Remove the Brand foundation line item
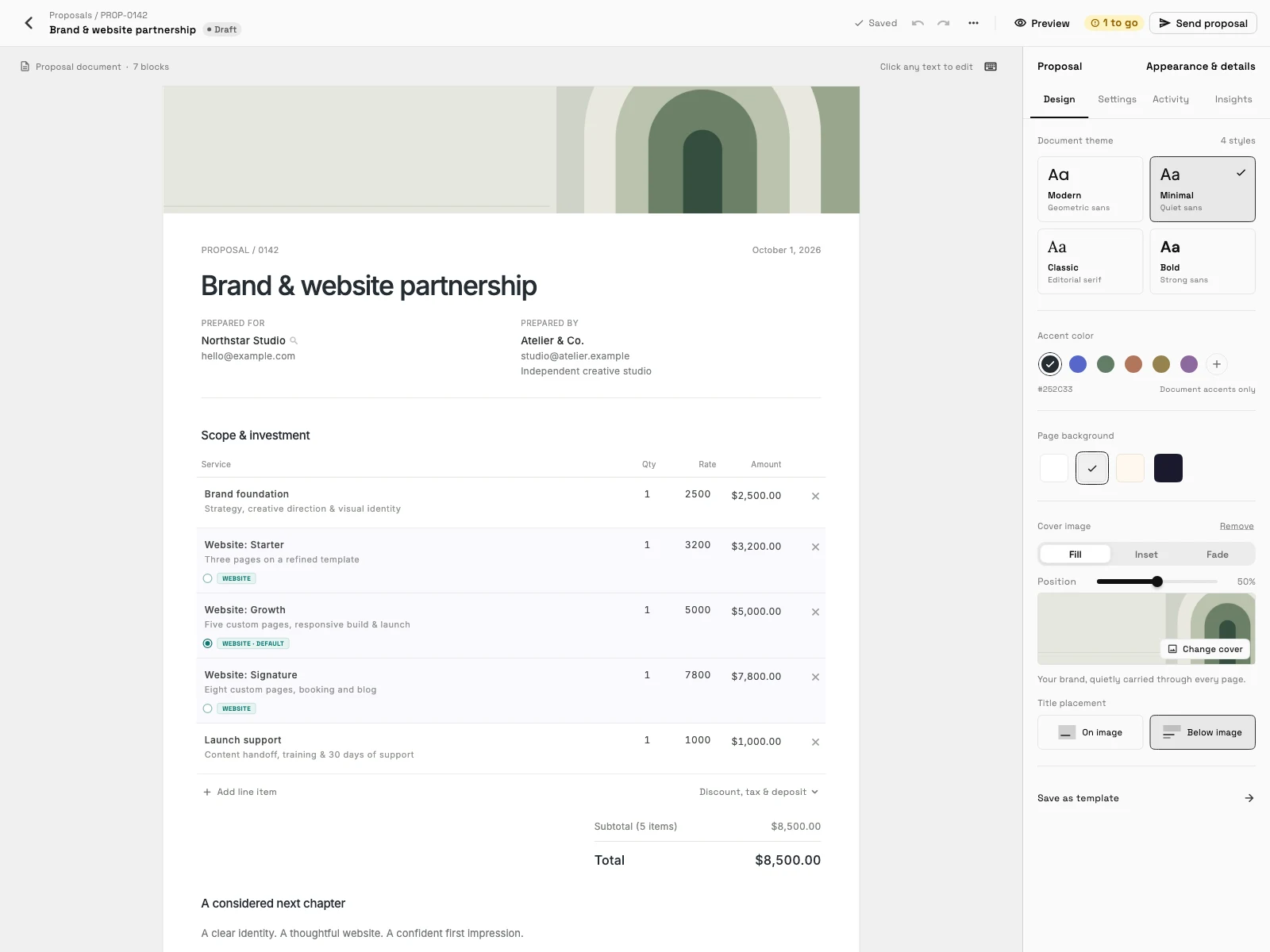Image resolution: width=1270 pixels, height=952 pixels. coord(815,496)
